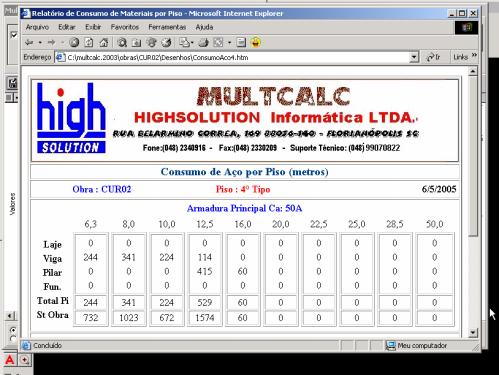Viewport: 499px width, 375px height.
Task: Click the St Obra value 1023
Action: tap(129, 318)
